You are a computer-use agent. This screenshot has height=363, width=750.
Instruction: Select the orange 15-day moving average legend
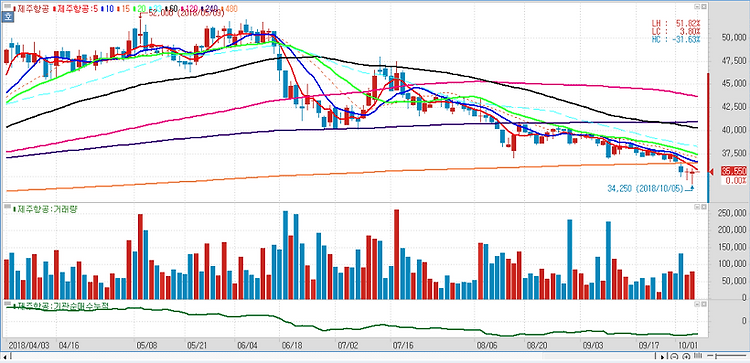coord(123,9)
